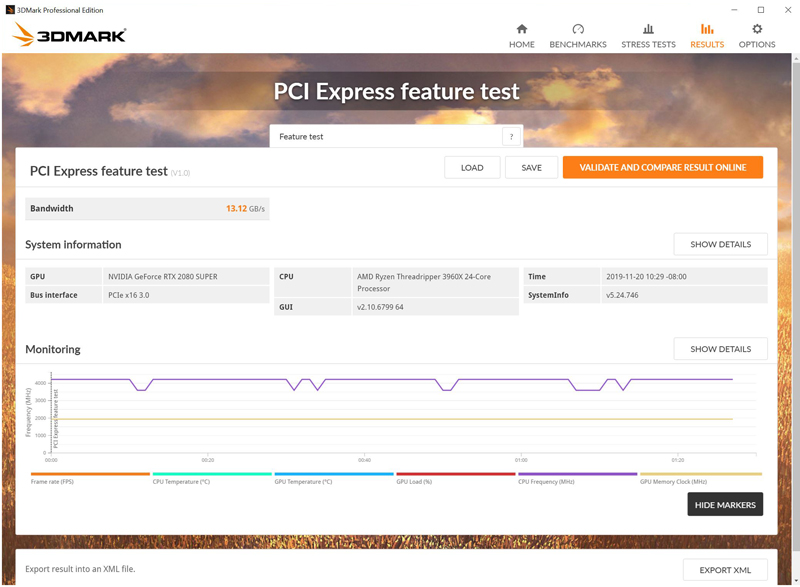800x587 pixels.
Task: Validate and compare result online
Action: click(x=662, y=168)
